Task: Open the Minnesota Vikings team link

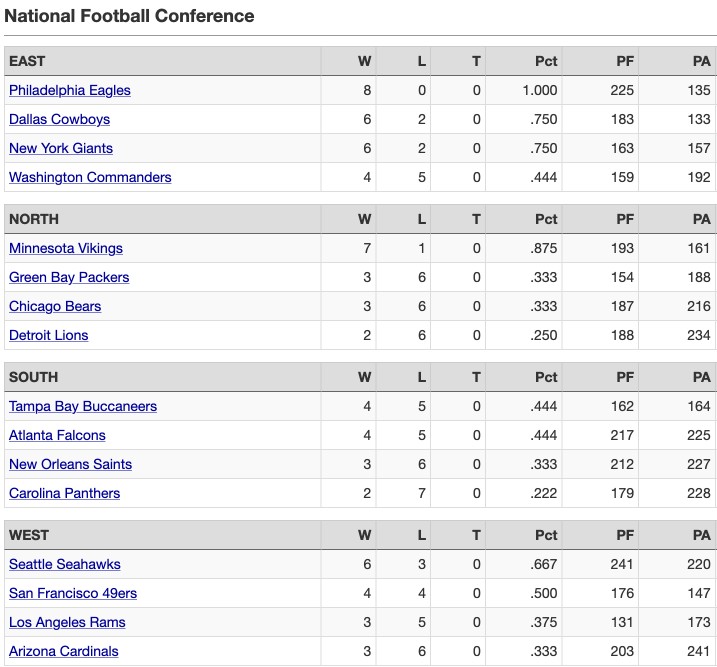Action: pyautogui.click(x=66, y=248)
